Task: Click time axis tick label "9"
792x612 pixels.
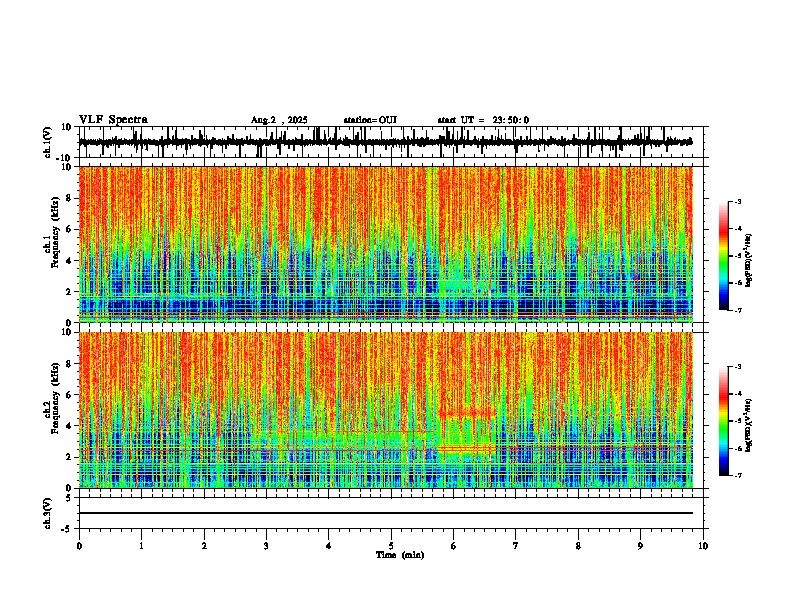Action: pos(640,546)
